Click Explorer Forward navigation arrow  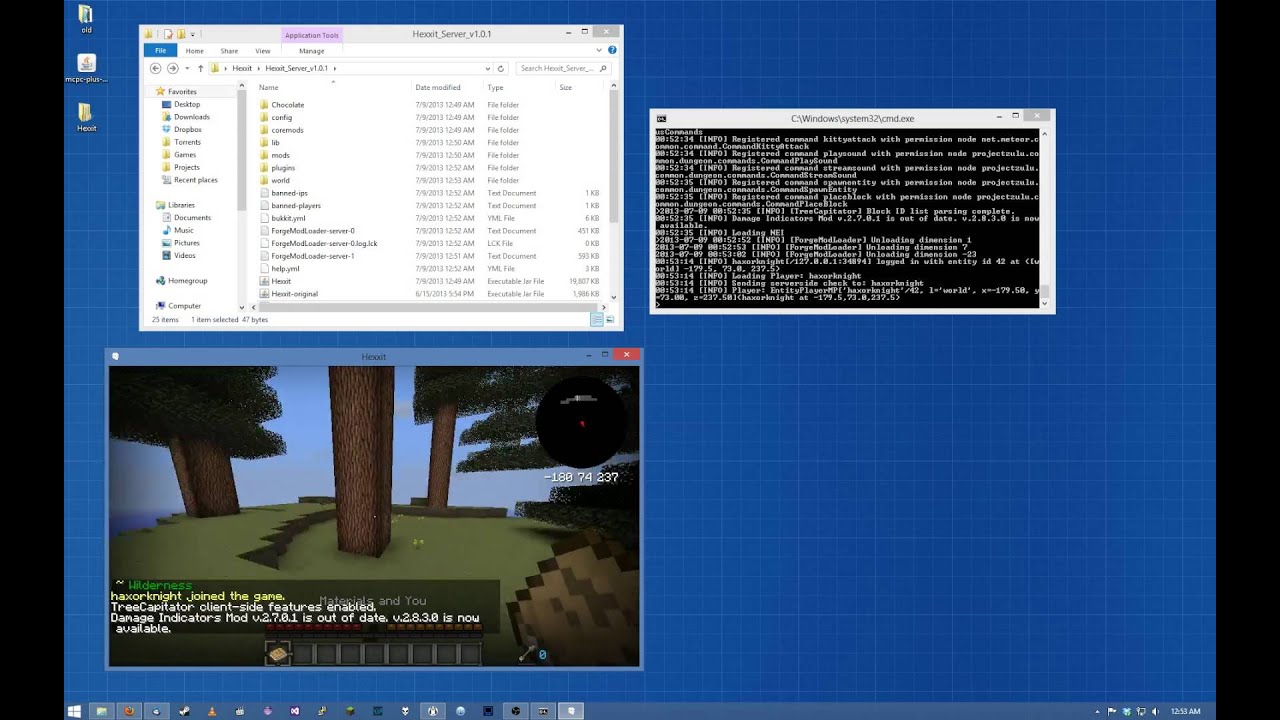(172, 68)
